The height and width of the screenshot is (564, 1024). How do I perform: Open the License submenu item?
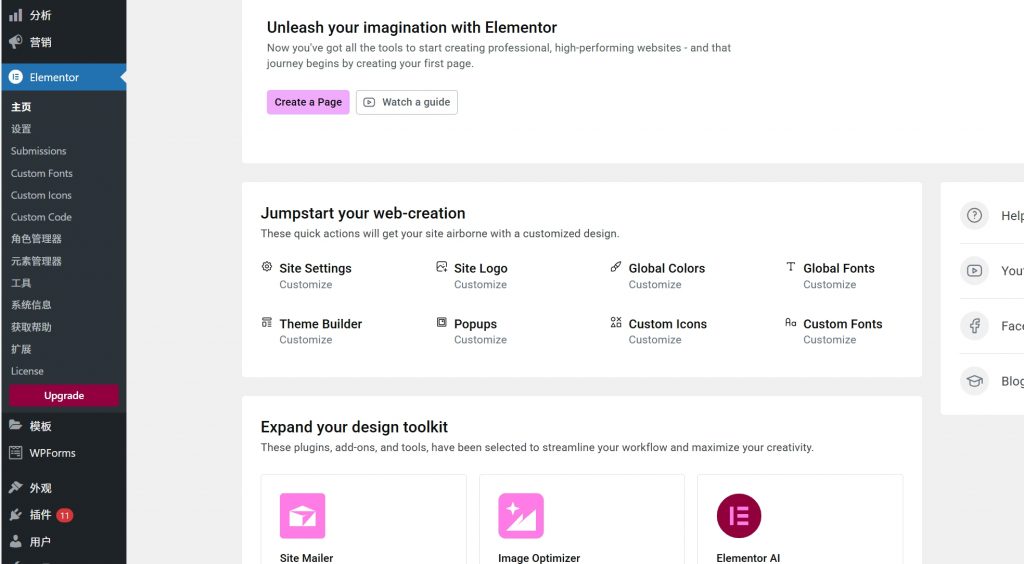27,371
